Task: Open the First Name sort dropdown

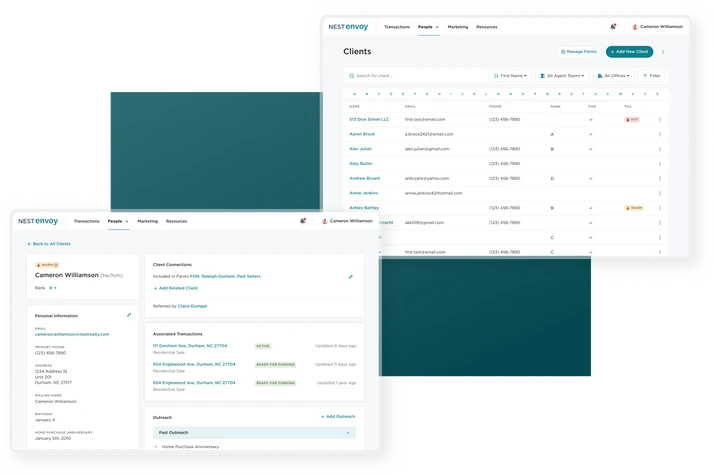Action: tap(510, 76)
